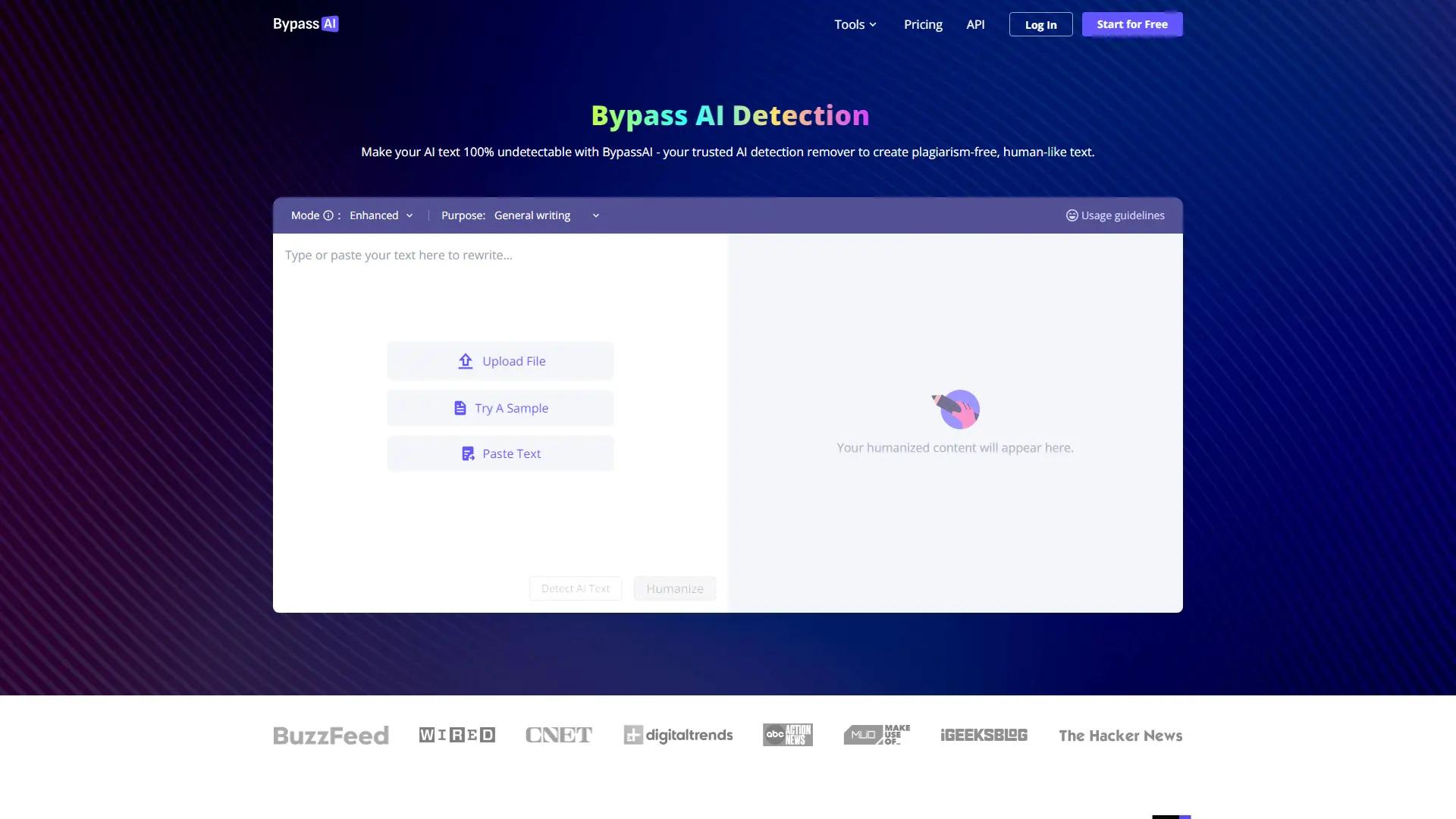
Task: Select Pricing in the navigation bar
Action: point(922,24)
